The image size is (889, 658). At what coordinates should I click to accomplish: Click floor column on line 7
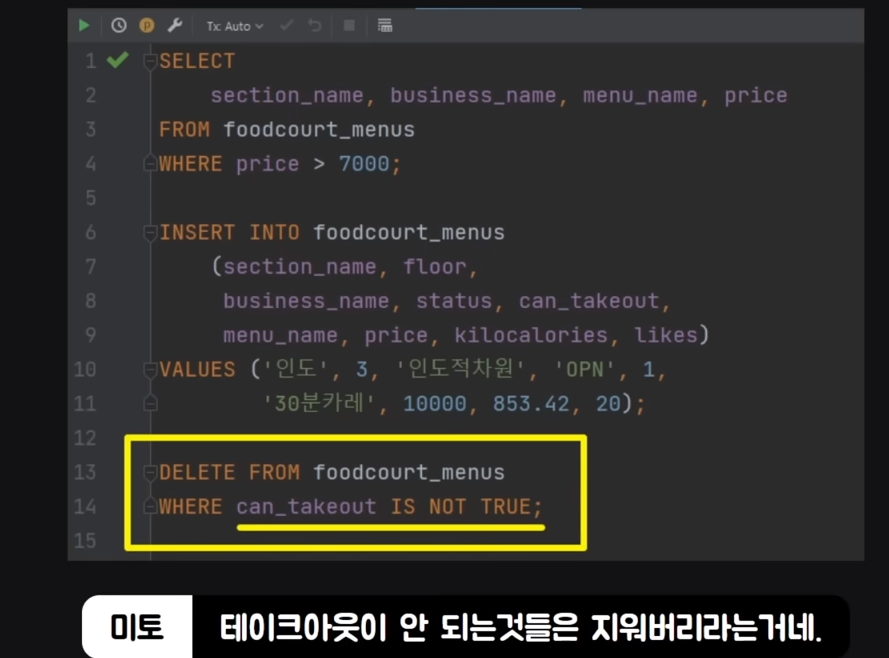[435, 266]
